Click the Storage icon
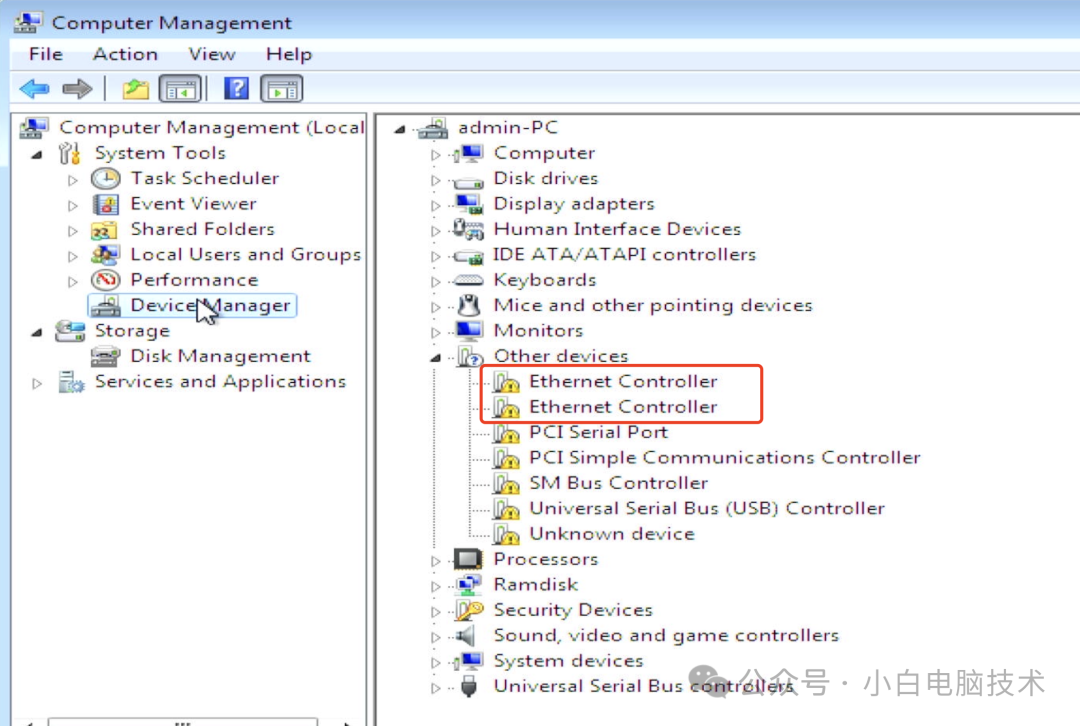Image resolution: width=1080 pixels, height=726 pixels. 70,331
